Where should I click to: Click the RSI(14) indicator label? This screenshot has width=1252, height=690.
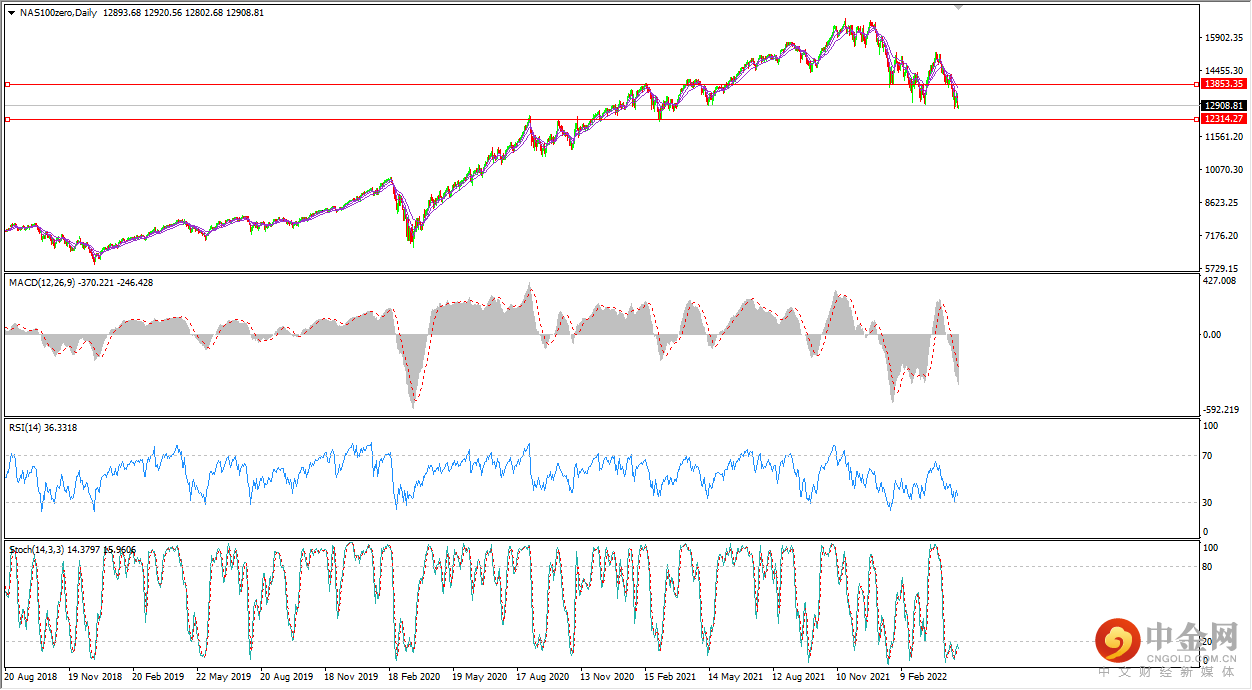tap(25, 428)
